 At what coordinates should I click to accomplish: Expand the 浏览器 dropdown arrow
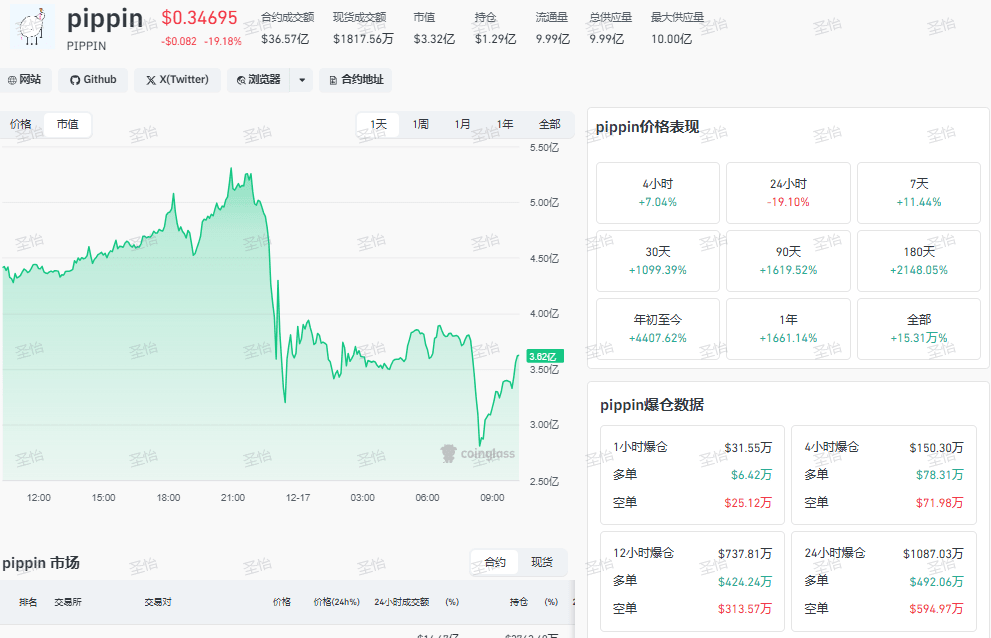[302, 80]
